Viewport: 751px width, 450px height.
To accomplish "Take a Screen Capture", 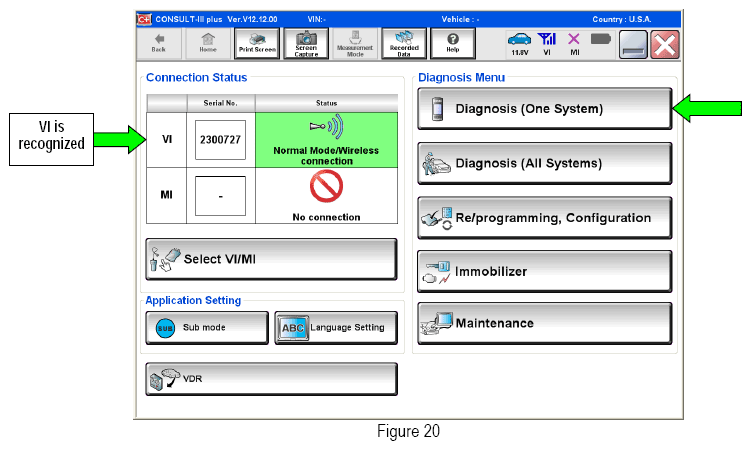I will [306, 44].
